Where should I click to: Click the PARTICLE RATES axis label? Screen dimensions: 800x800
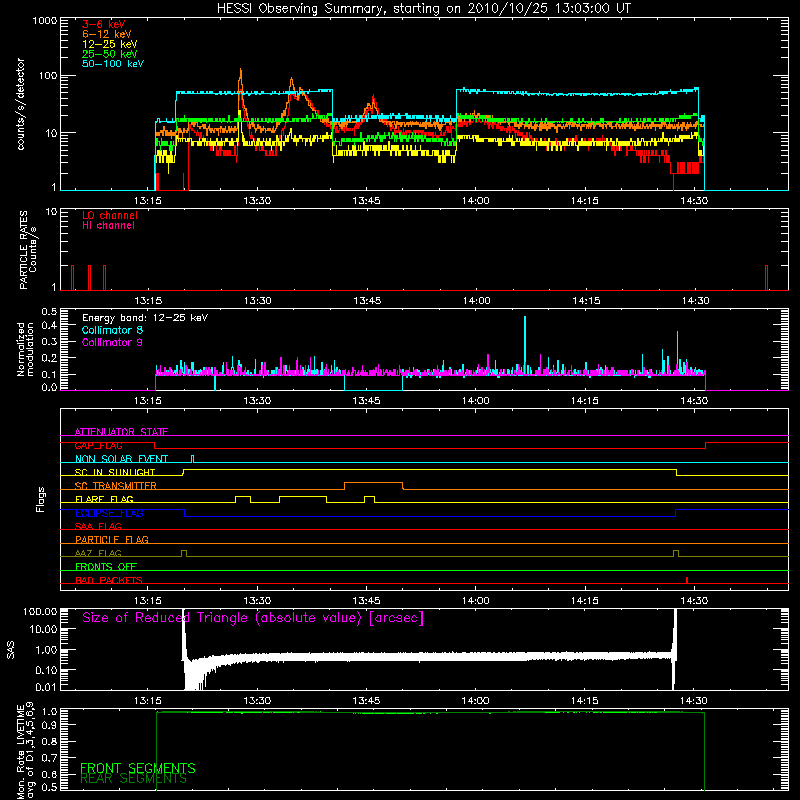click(28, 250)
